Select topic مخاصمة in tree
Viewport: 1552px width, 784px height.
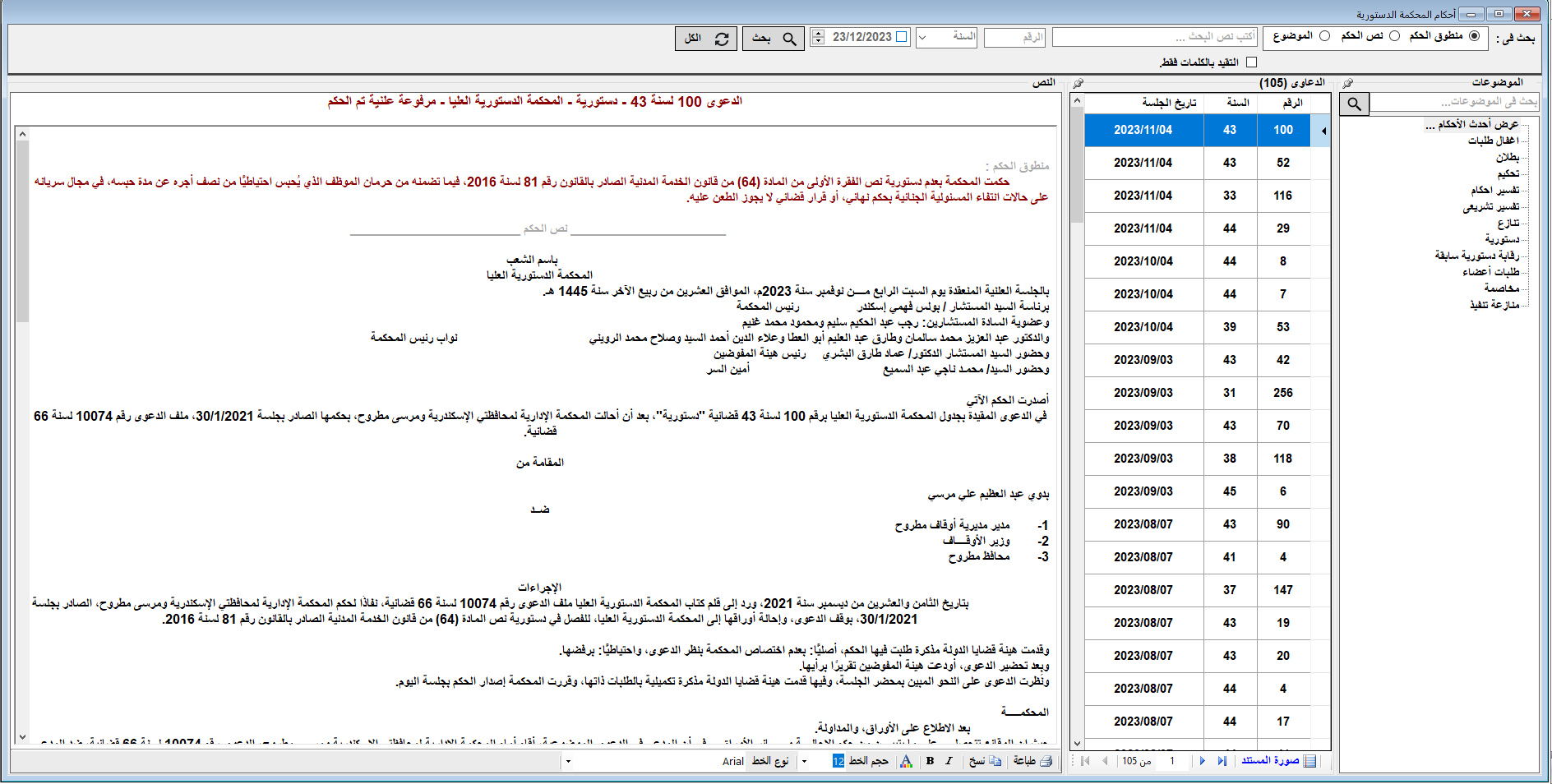tap(1502, 288)
